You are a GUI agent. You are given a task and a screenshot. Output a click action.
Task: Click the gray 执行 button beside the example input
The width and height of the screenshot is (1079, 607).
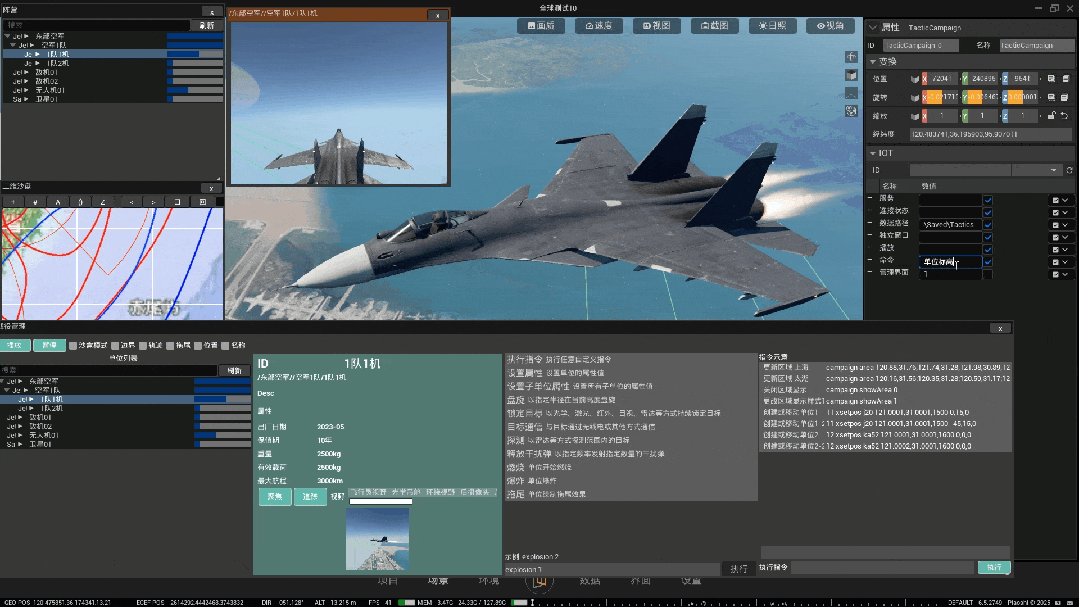pyautogui.click(x=738, y=569)
